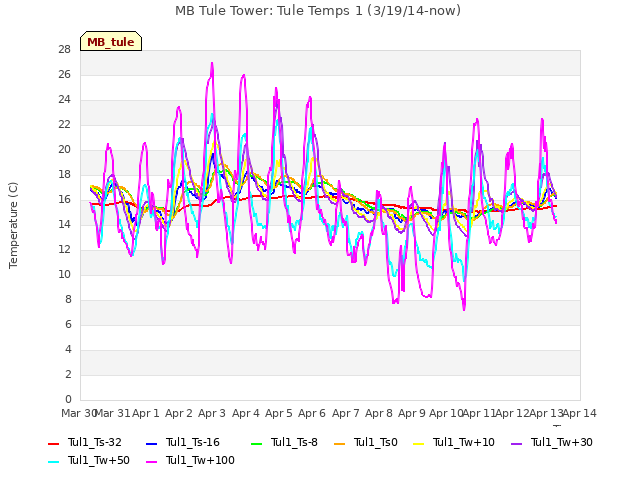Click the green Tul1_Ts-8 legend swatch

[x=257, y=443]
